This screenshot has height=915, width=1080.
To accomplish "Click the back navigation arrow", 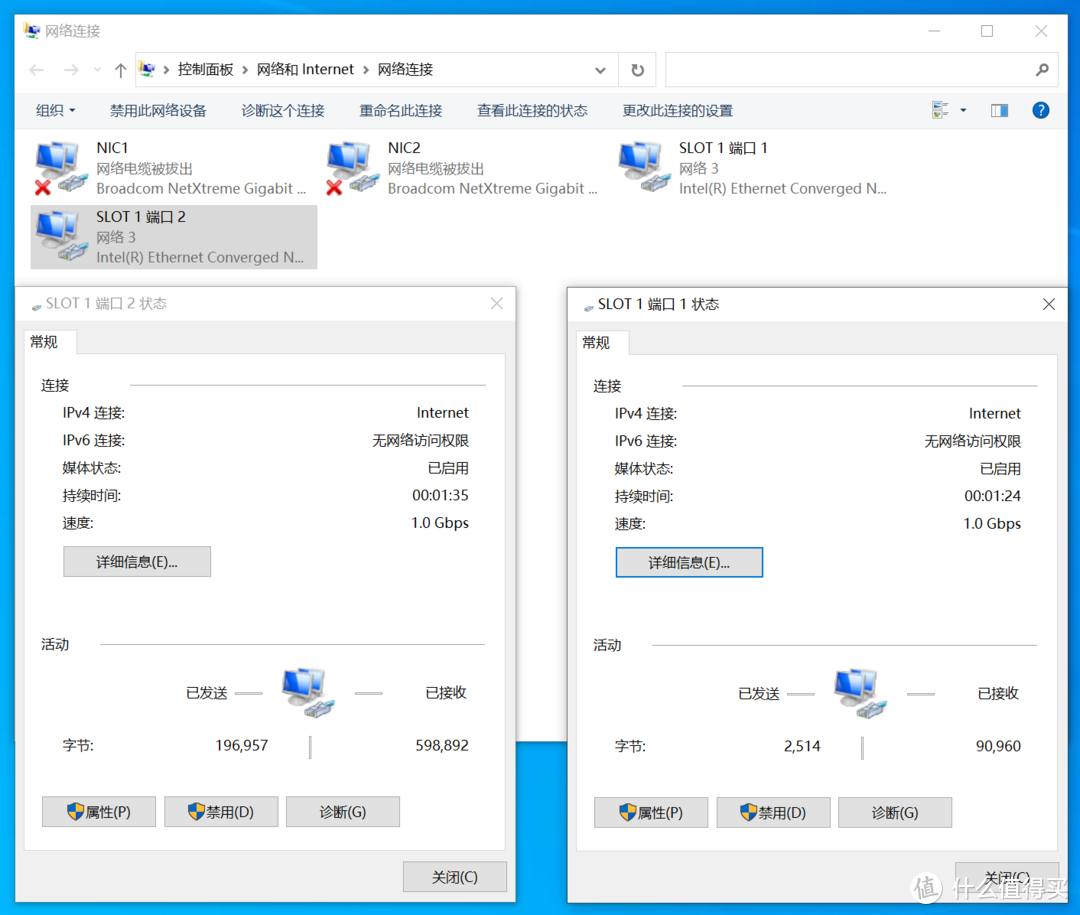I will point(37,69).
